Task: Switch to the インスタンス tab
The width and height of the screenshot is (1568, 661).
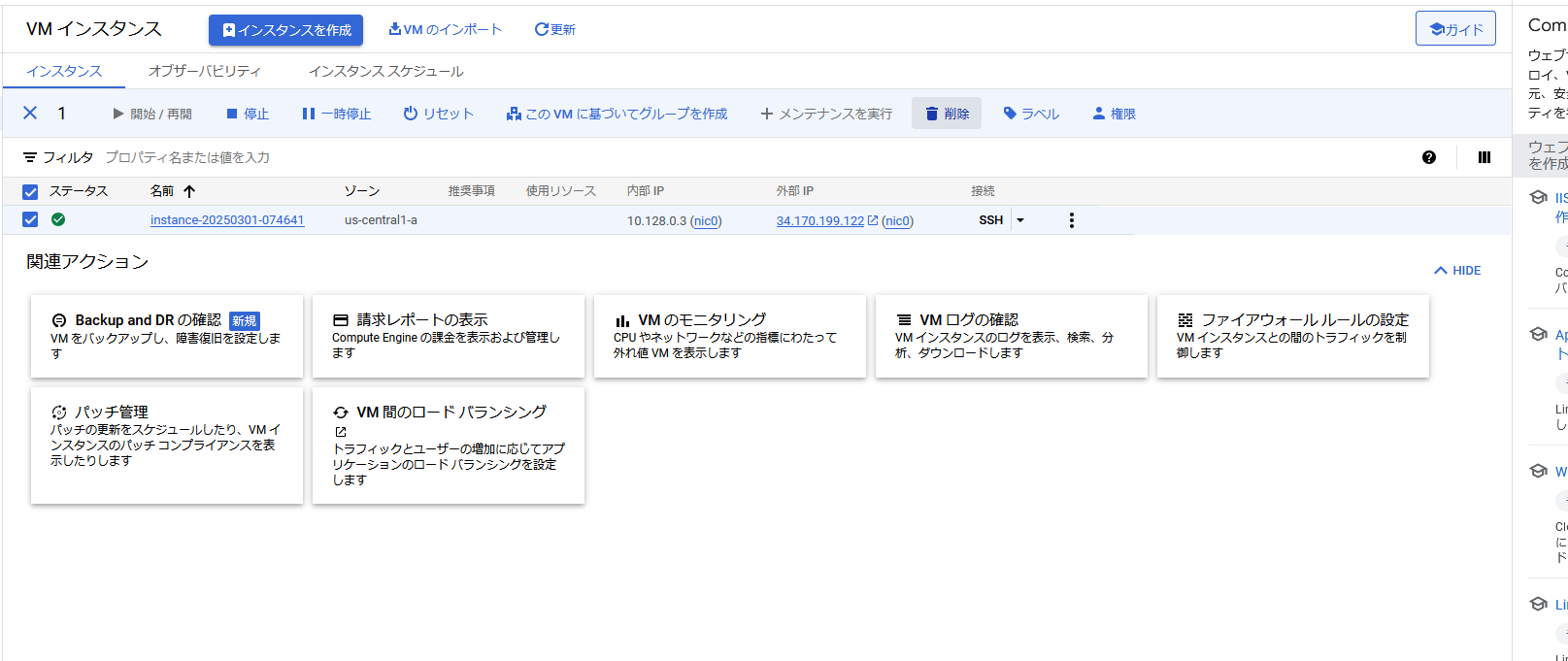Action: (x=64, y=71)
